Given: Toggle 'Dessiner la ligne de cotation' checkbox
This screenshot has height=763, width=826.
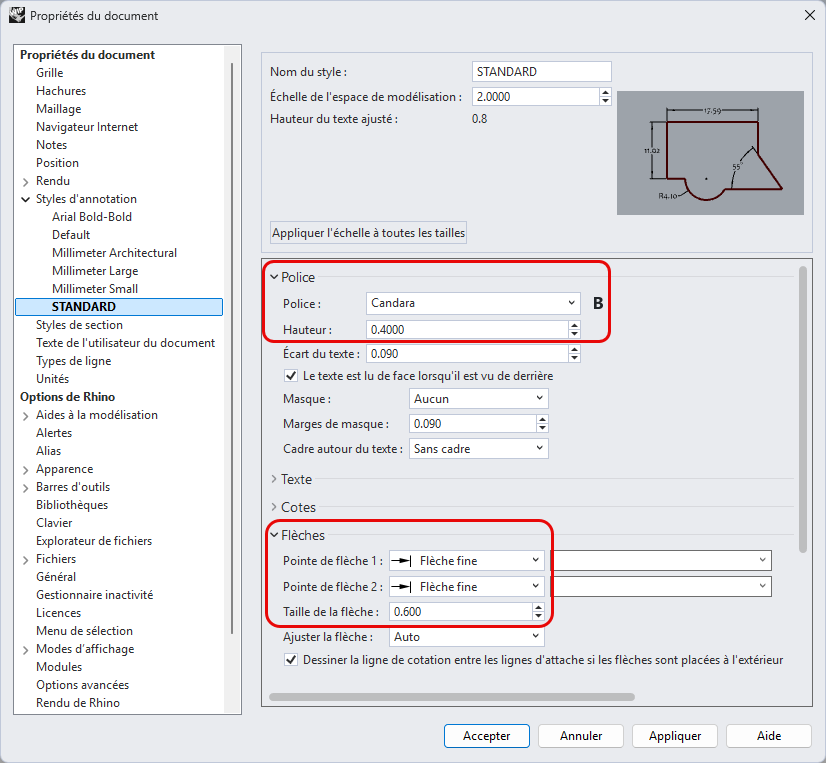Looking at the screenshot, I should [292, 660].
